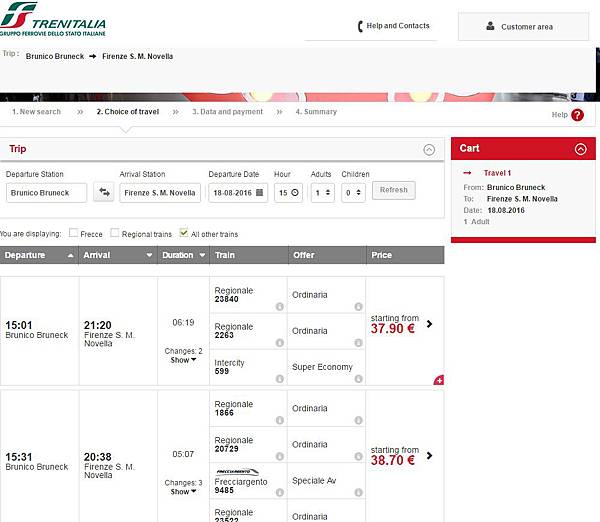Open Ordinaria offer info for Regionale 2263
Screen dimensions: 600x522
tap(359, 343)
